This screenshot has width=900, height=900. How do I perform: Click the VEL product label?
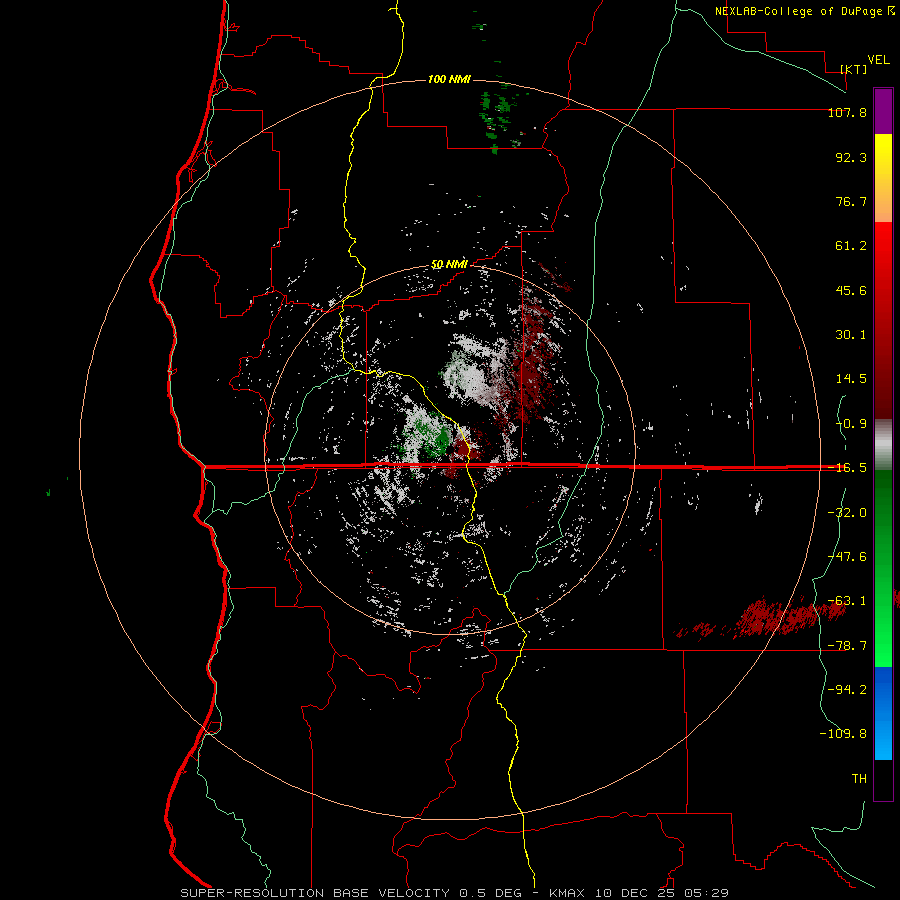(x=879, y=60)
